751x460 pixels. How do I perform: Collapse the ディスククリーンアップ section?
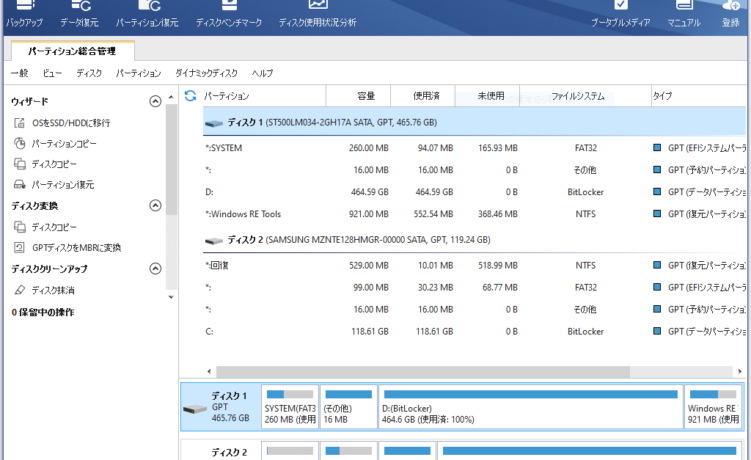pyautogui.click(x=155, y=268)
